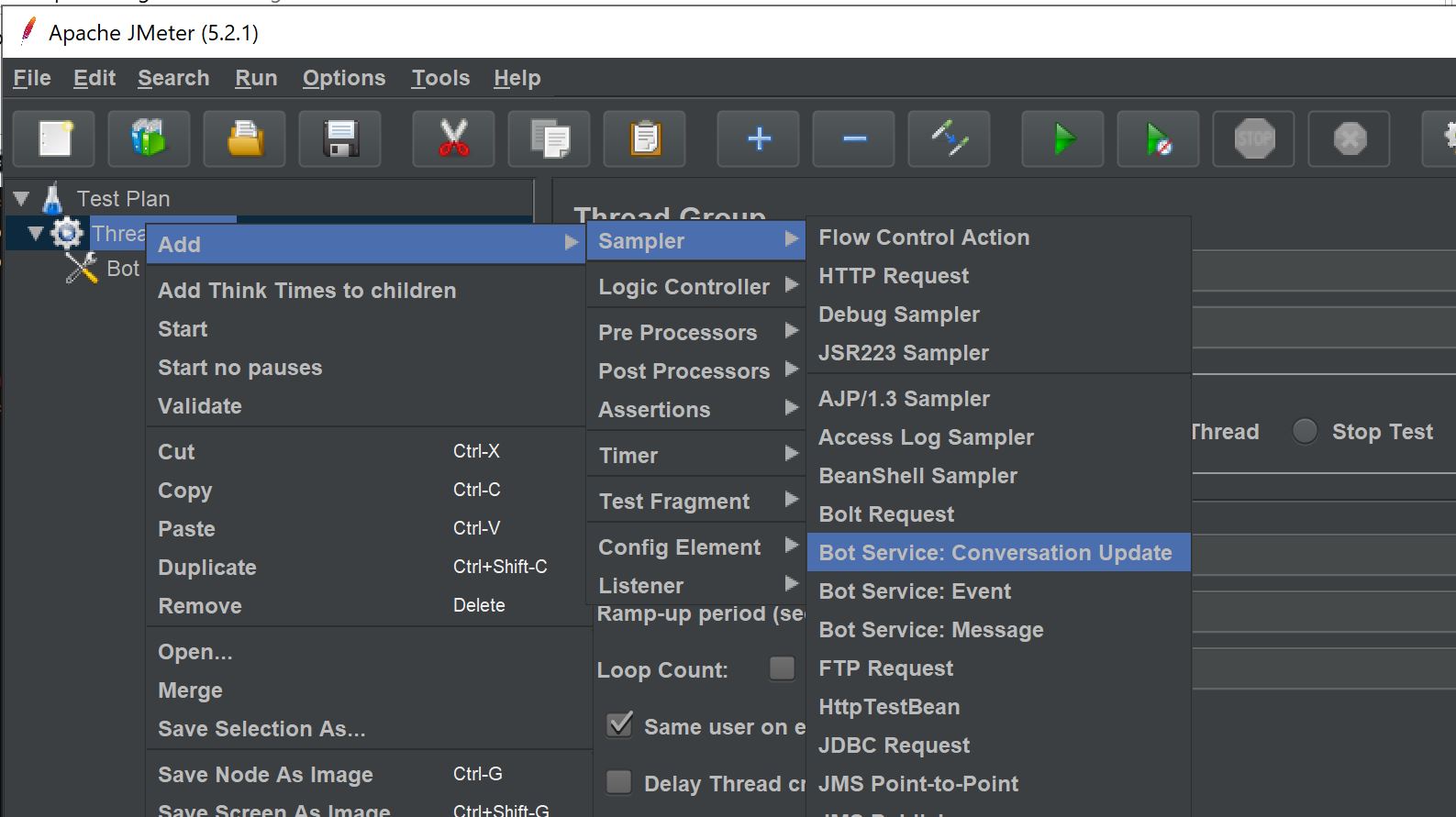The image size is (1456, 817).
Task: Open the Templates toolbar icon
Action: coord(149,139)
